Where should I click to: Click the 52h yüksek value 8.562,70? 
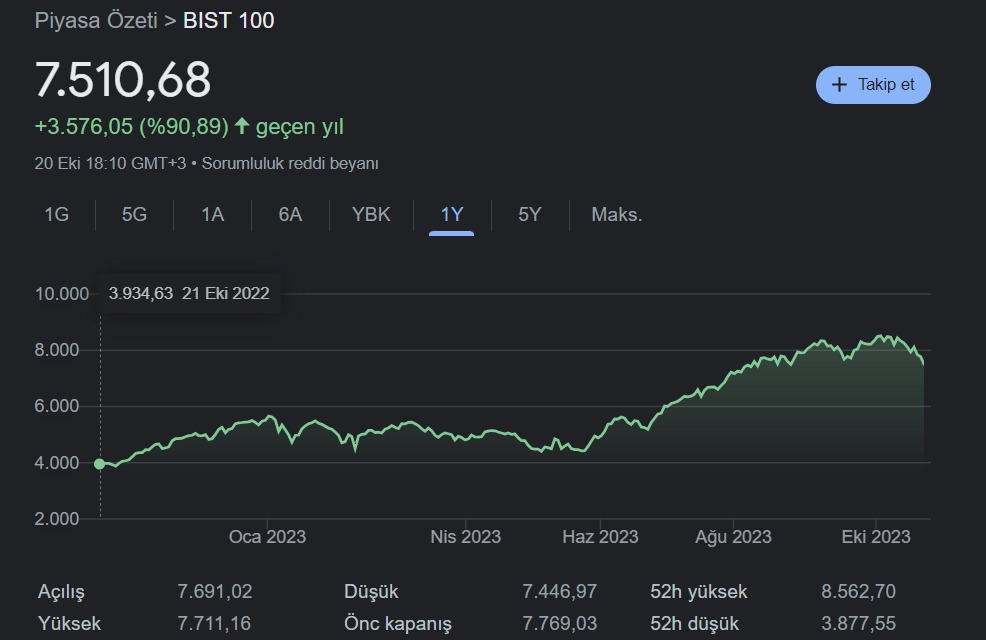(x=858, y=592)
